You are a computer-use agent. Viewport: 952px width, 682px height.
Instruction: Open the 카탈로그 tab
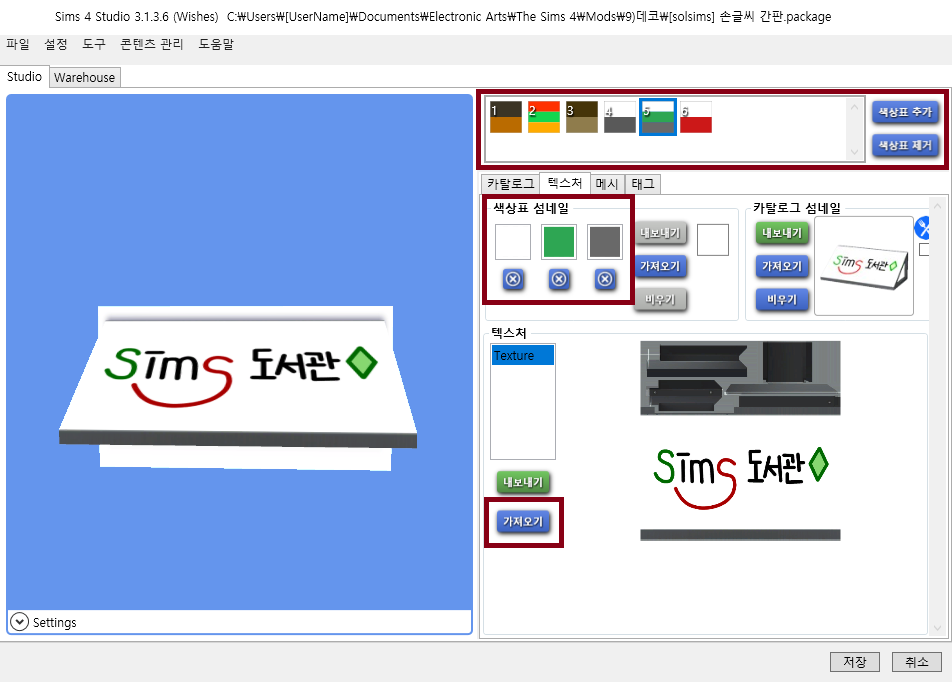(511, 183)
